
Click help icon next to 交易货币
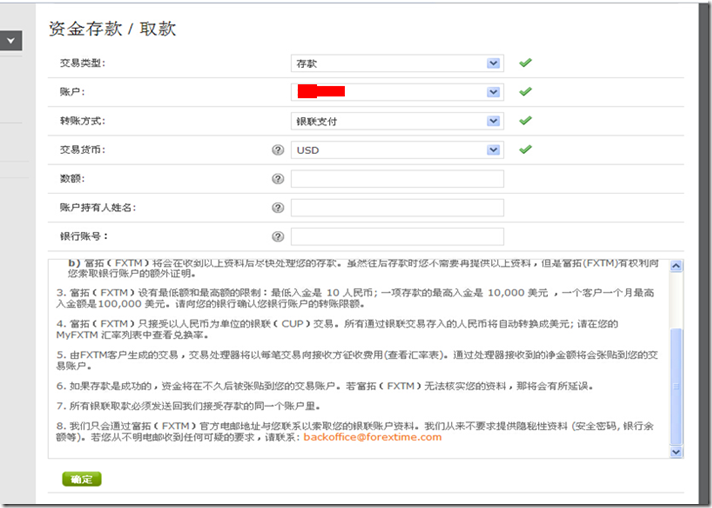[278, 150]
